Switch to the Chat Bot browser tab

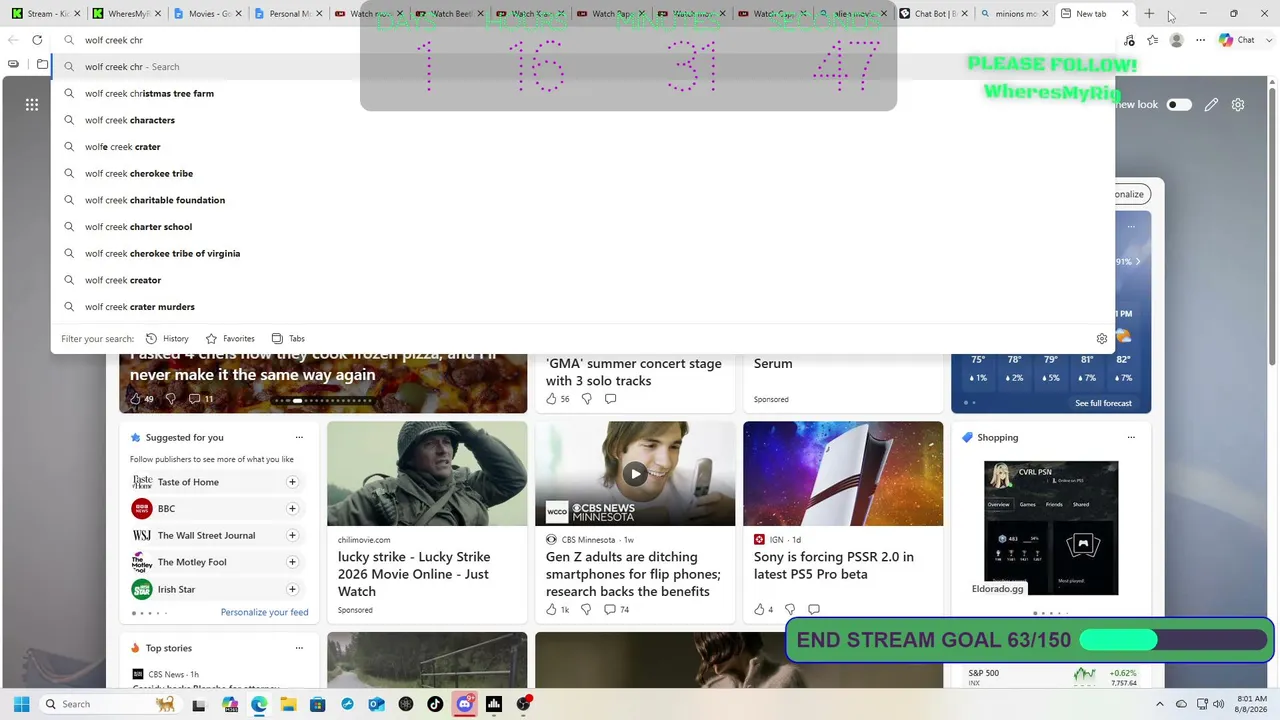(930, 14)
